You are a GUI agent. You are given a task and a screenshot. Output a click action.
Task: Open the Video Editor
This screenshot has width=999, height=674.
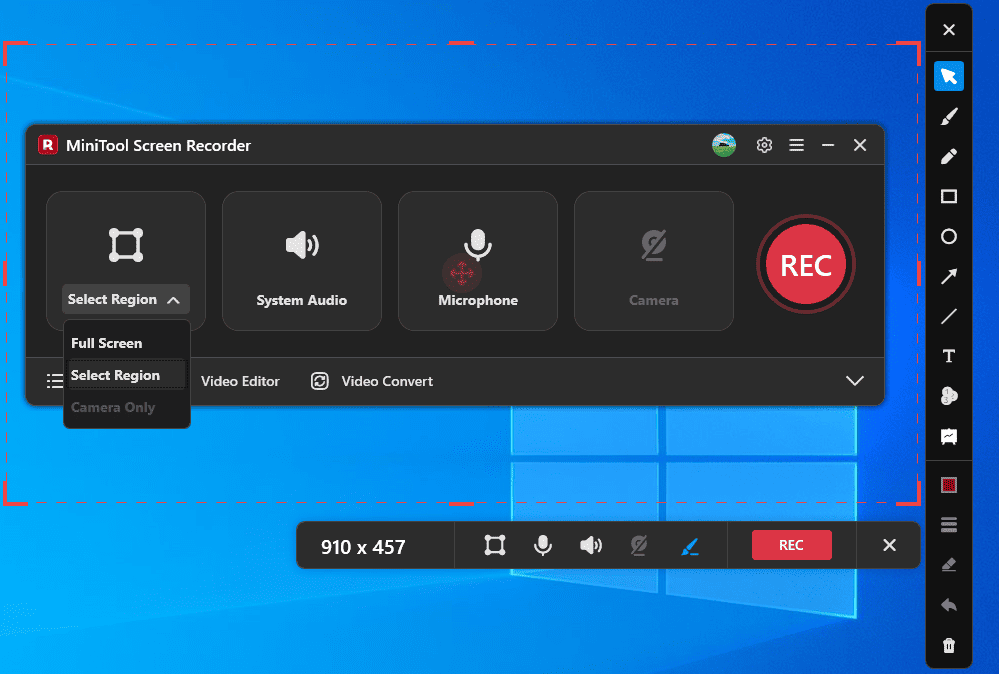[239, 381]
